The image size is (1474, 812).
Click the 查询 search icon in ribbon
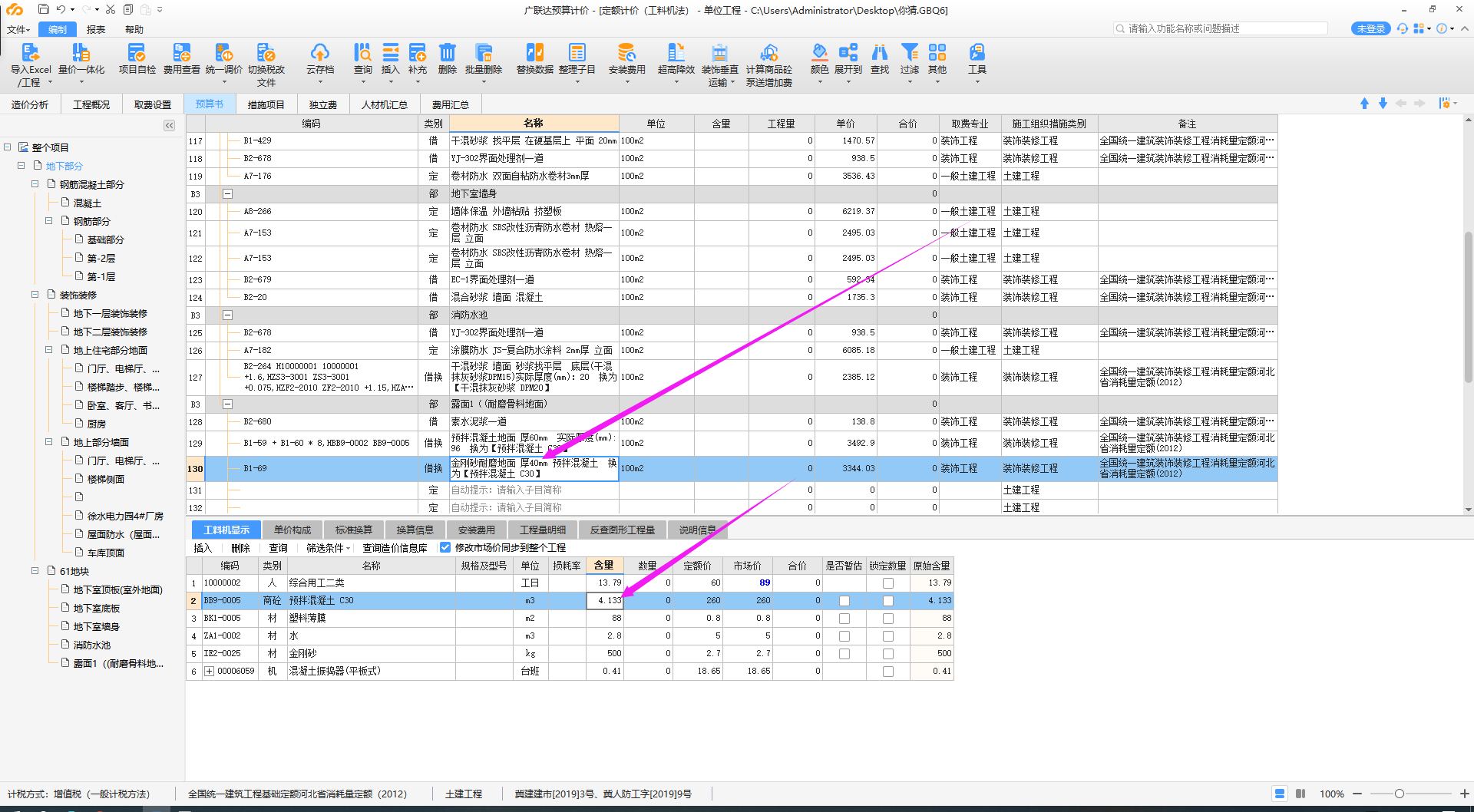pyautogui.click(x=362, y=52)
